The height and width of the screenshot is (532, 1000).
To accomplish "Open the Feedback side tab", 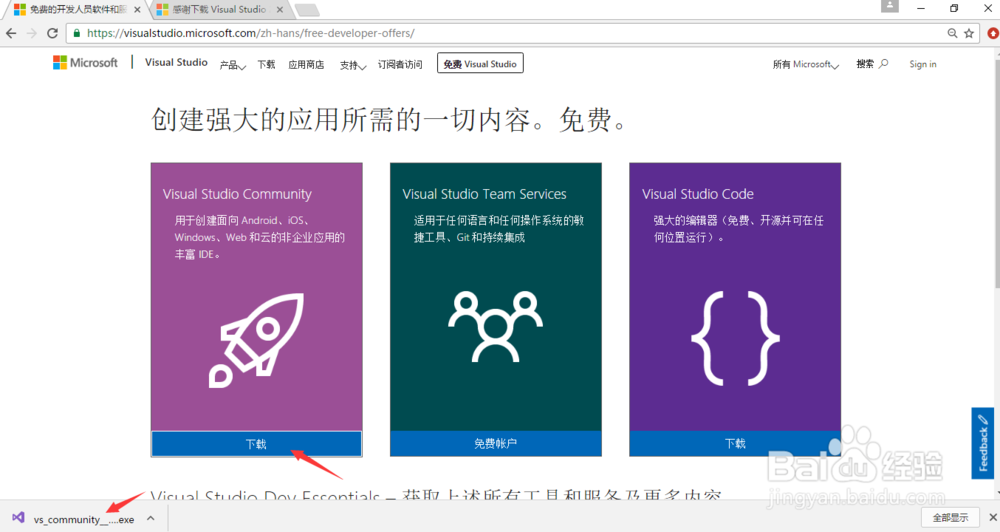I will pos(983,443).
